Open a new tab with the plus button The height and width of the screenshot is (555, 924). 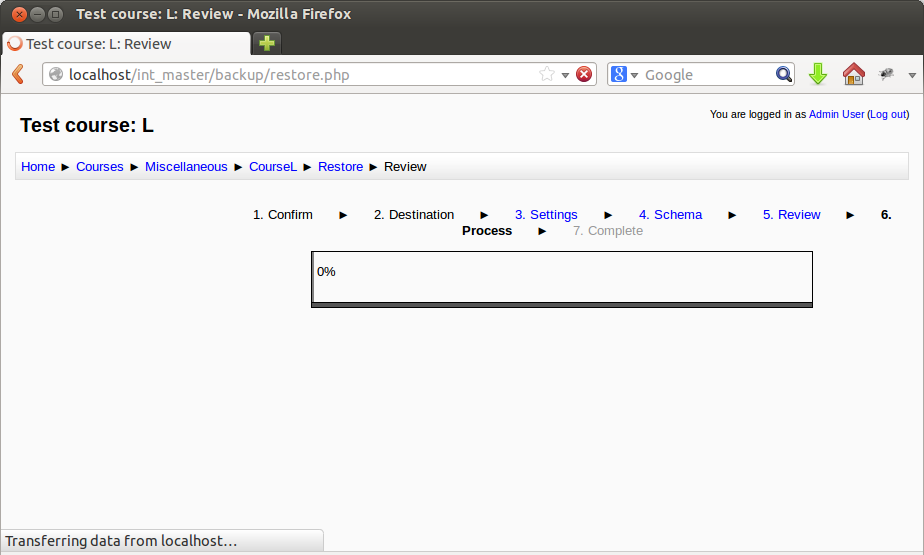coord(267,43)
